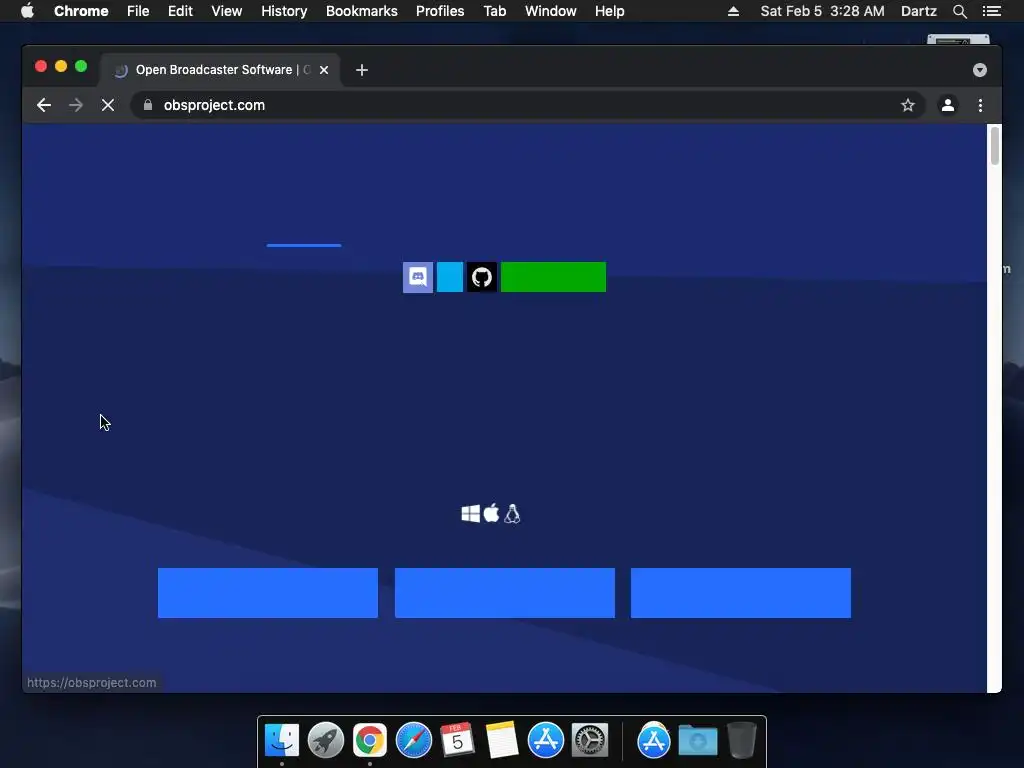Go back to the previous page
Viewport: 1024px width, 768px height.
pyautogui.click(x=44, y=105)
